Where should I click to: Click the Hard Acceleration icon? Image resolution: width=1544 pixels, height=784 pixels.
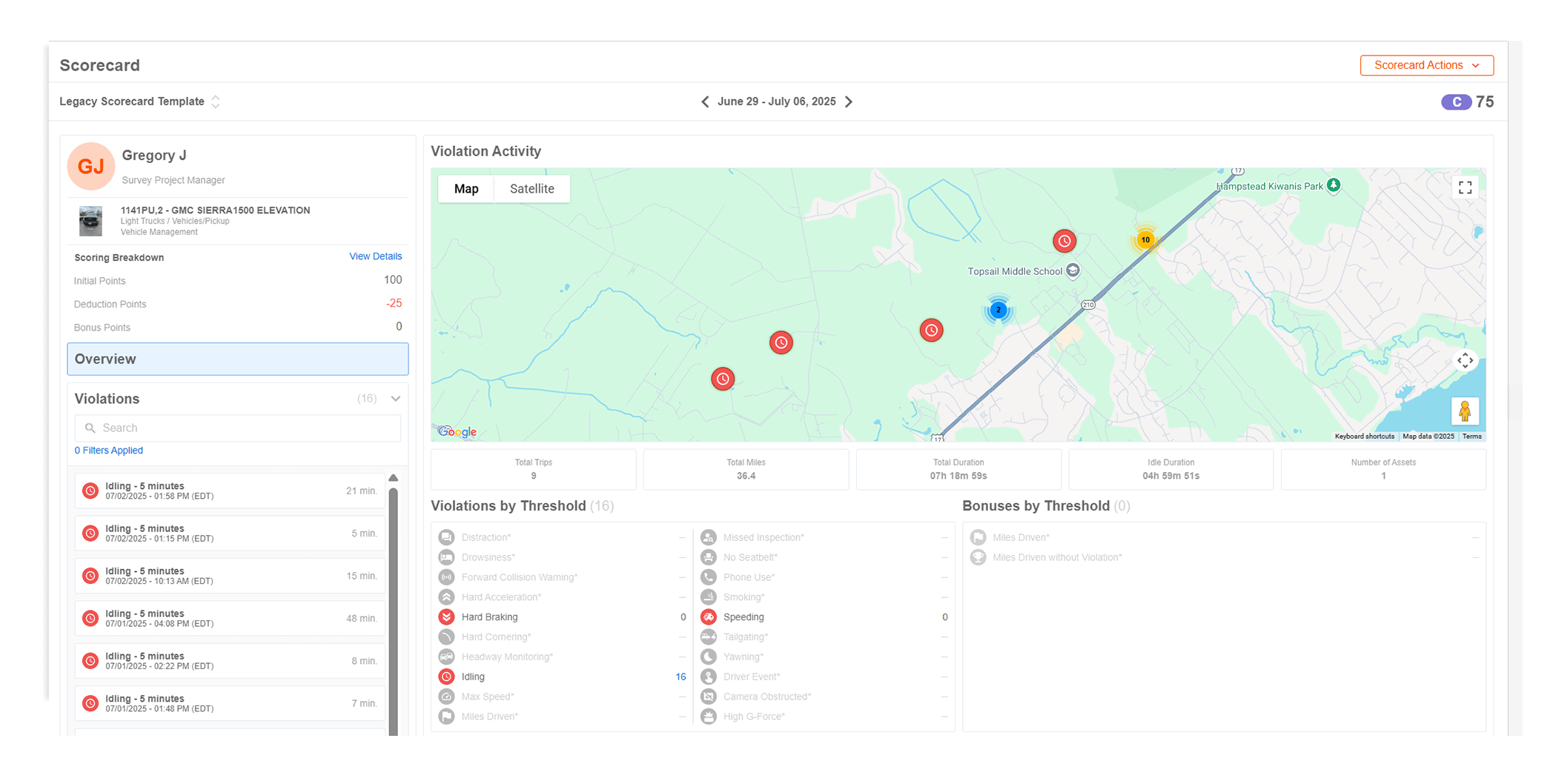click(x=446, y=597)
